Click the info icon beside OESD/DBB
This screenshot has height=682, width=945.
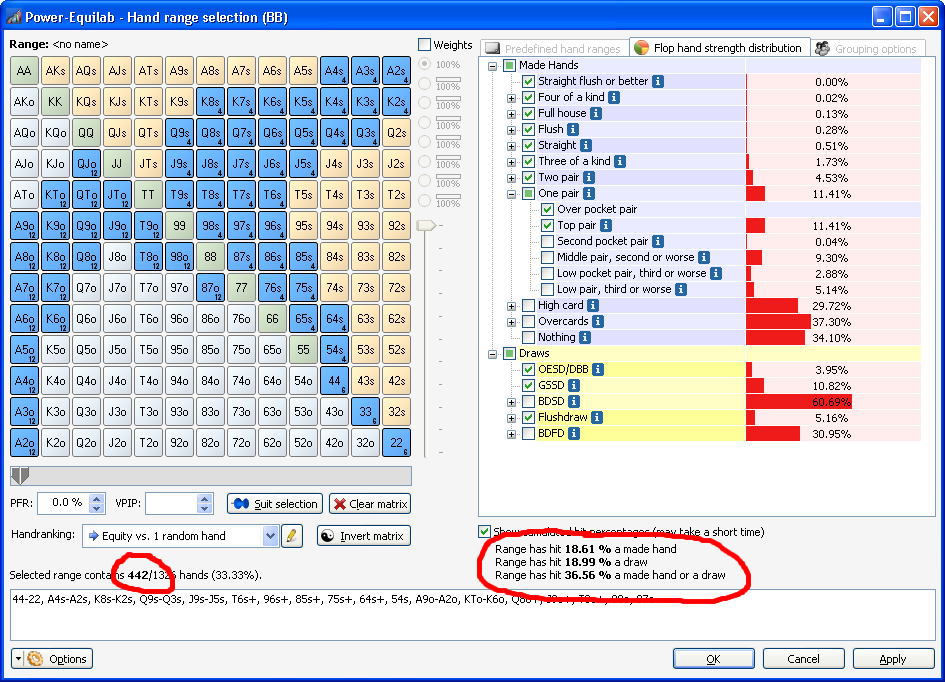point(598,369)
